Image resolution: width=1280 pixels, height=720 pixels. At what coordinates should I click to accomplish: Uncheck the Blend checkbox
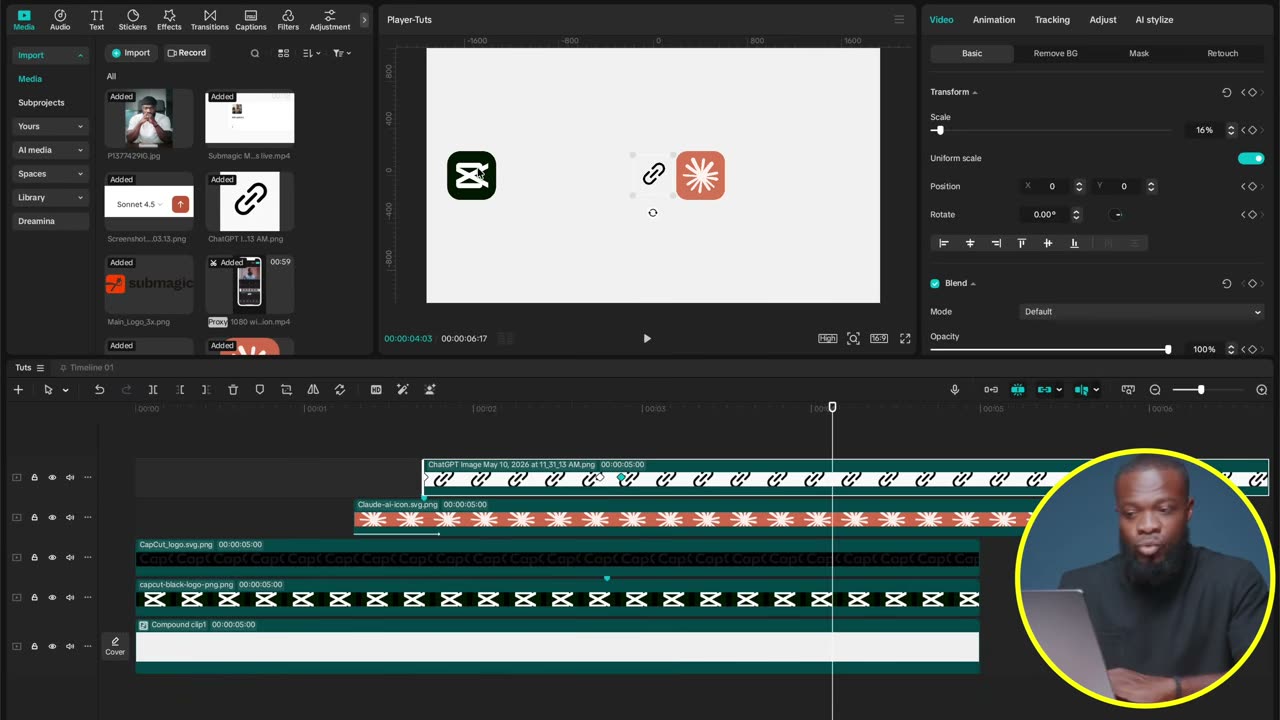(935, 283)
